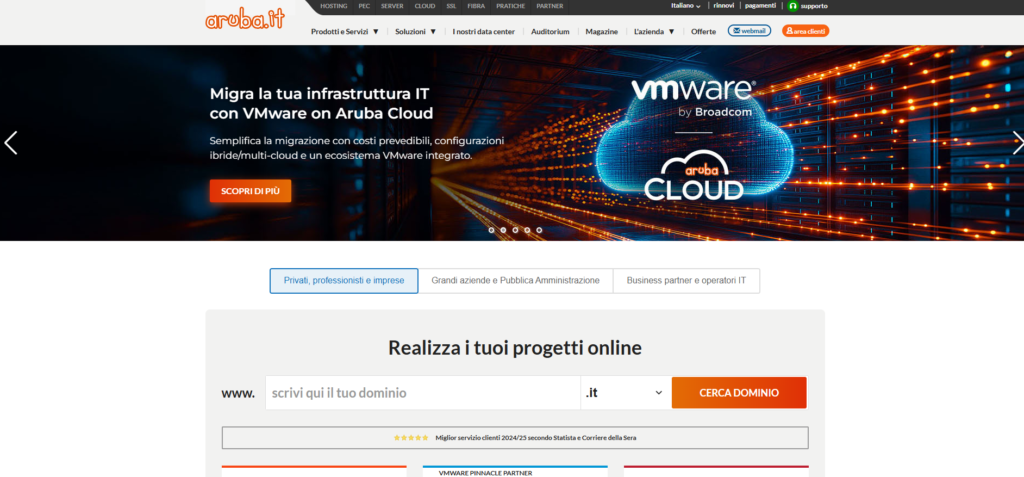The image size is (1024, 477).
Task: Click CERCA DOMINIO button
Action: click(x=739, y=393)
